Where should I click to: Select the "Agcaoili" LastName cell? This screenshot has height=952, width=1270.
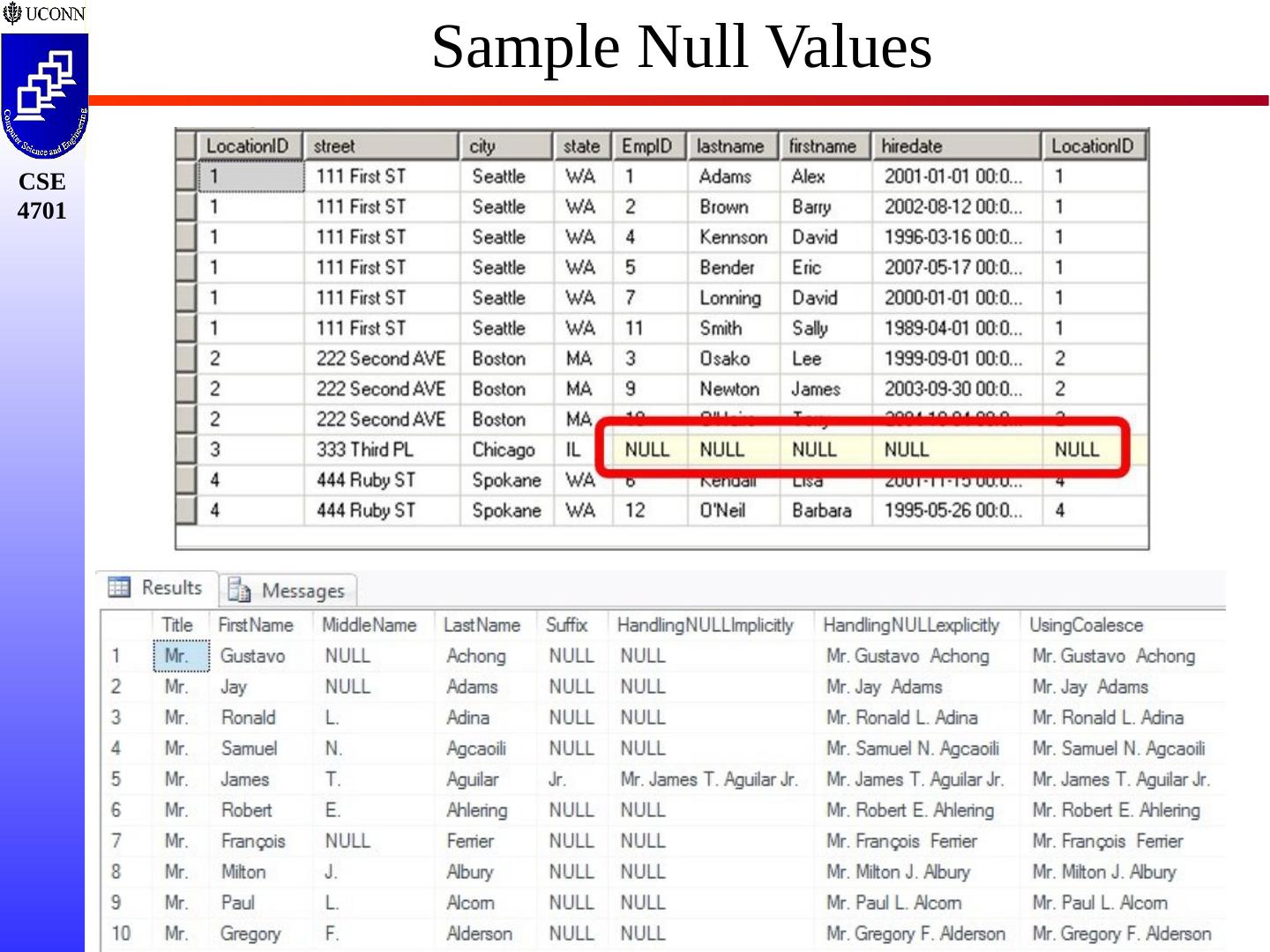pyautogui.click(x=486, y=748)
